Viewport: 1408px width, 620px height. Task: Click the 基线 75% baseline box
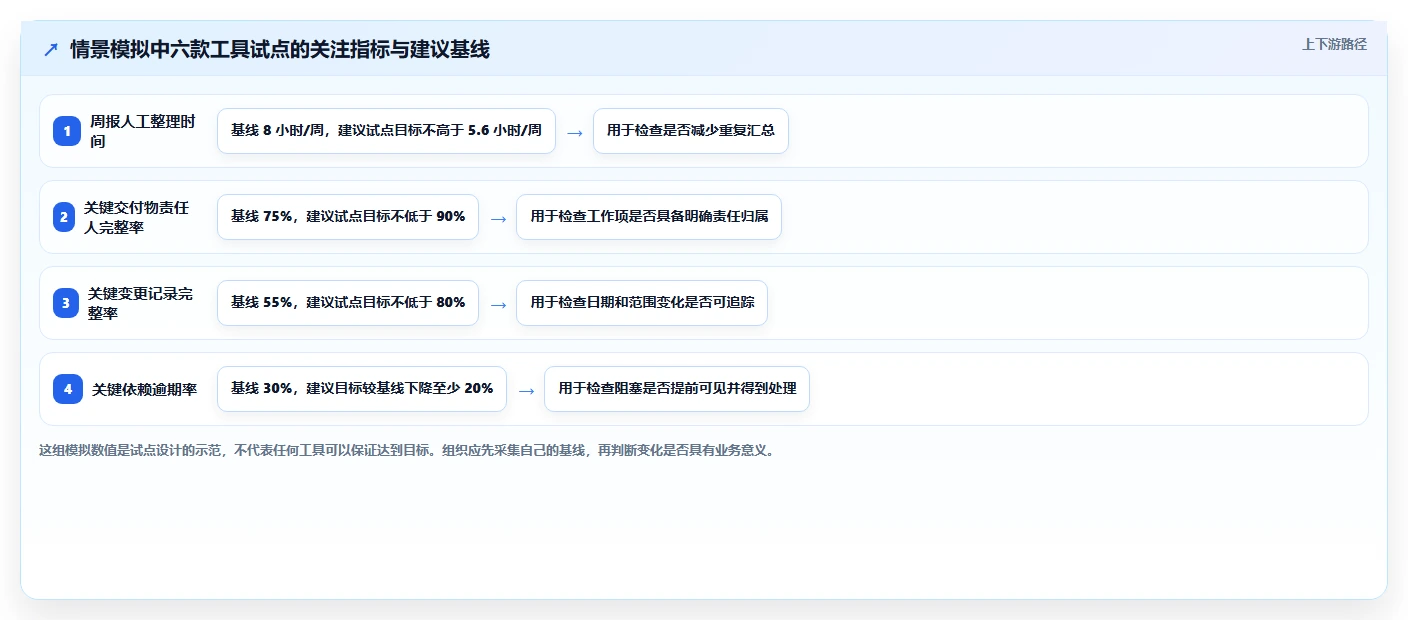pyautogui.click(x=348, y=217)
